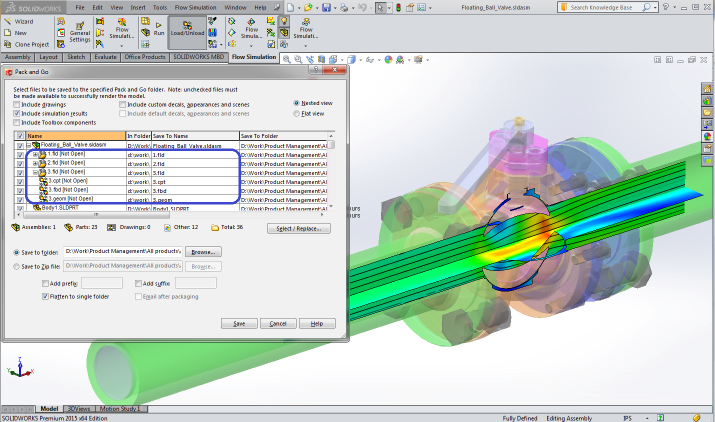The image size is (715, 422).
Task: Enable Add suffix checkbox
Action: pos(138,283)
